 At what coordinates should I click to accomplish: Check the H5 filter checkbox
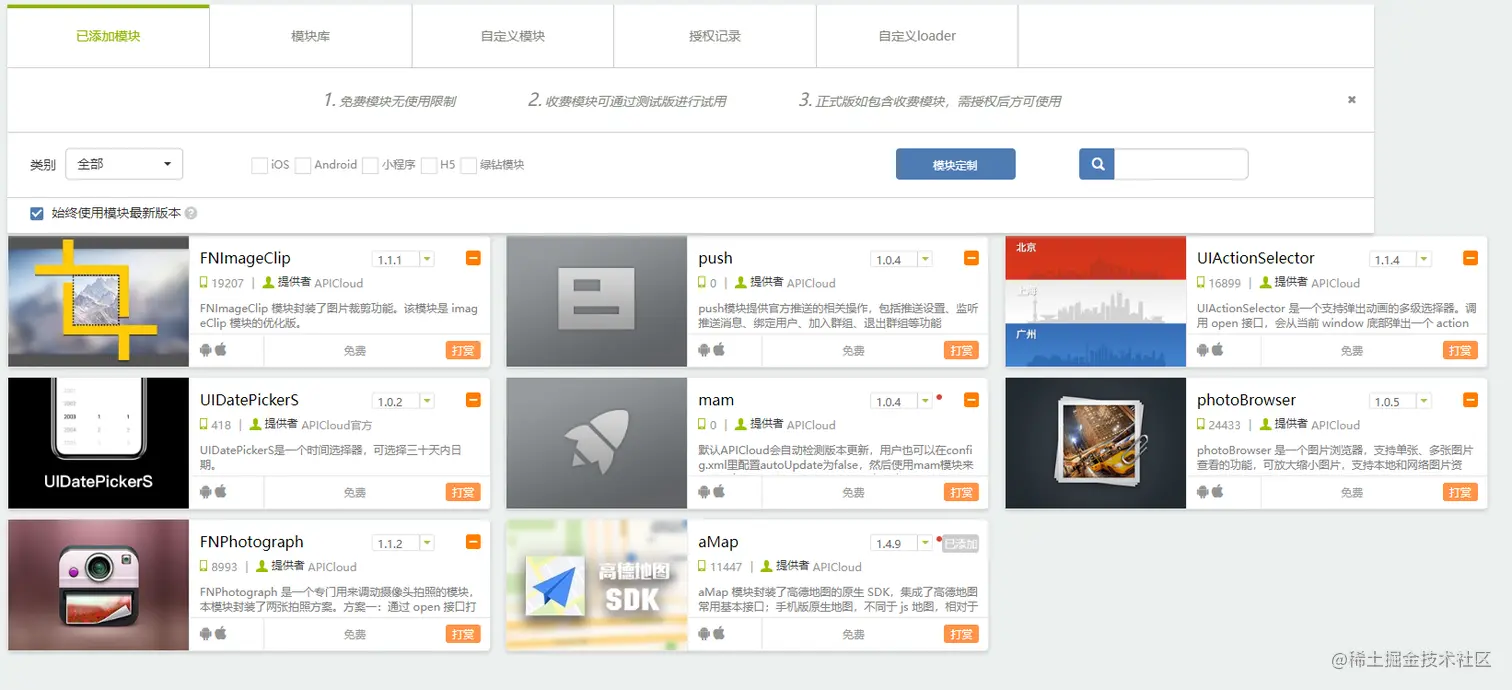point(429,165)
